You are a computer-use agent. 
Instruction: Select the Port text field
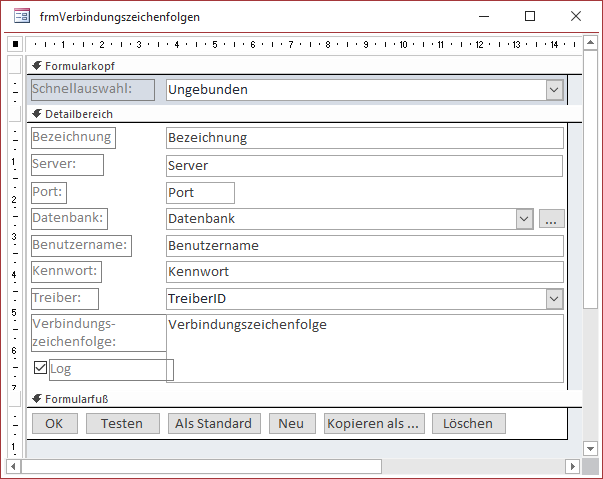click(200, 193)
